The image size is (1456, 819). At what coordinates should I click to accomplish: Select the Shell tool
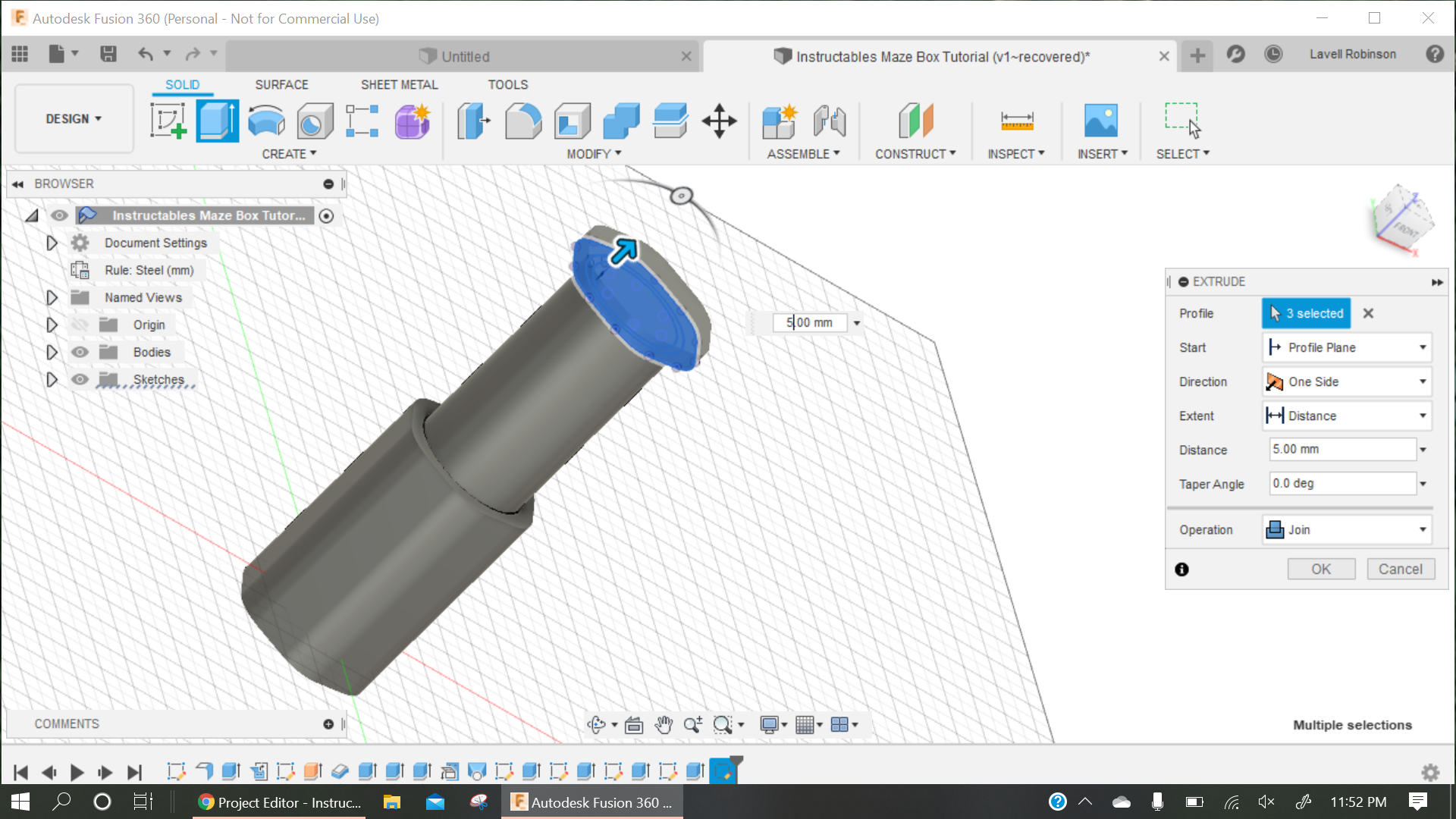pyautogui.click(x=573, y=121)
